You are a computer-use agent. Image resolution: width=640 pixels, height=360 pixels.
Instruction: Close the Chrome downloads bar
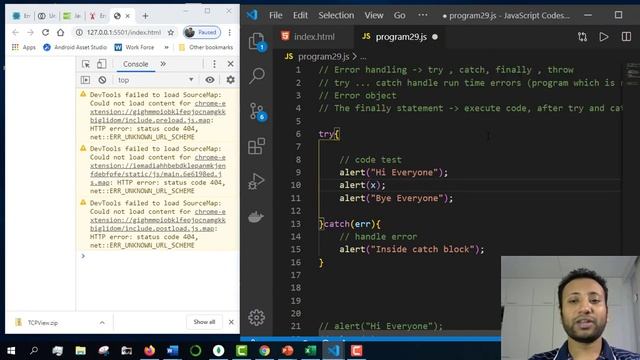point(231,322)
